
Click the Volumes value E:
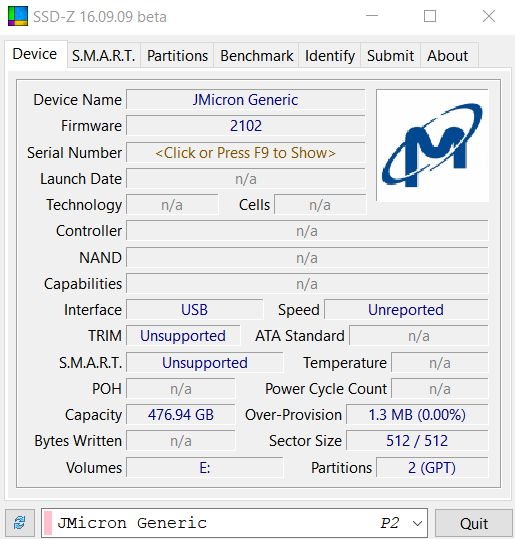[205, 468]
